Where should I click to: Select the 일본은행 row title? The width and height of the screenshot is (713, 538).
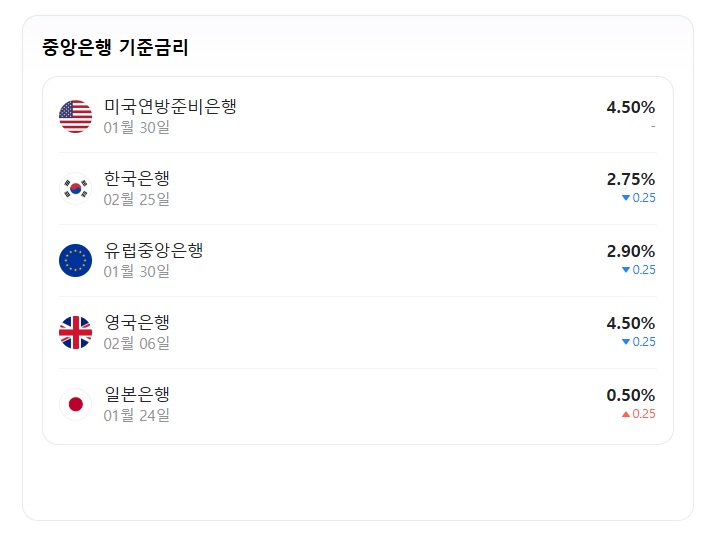pos(137,394)
